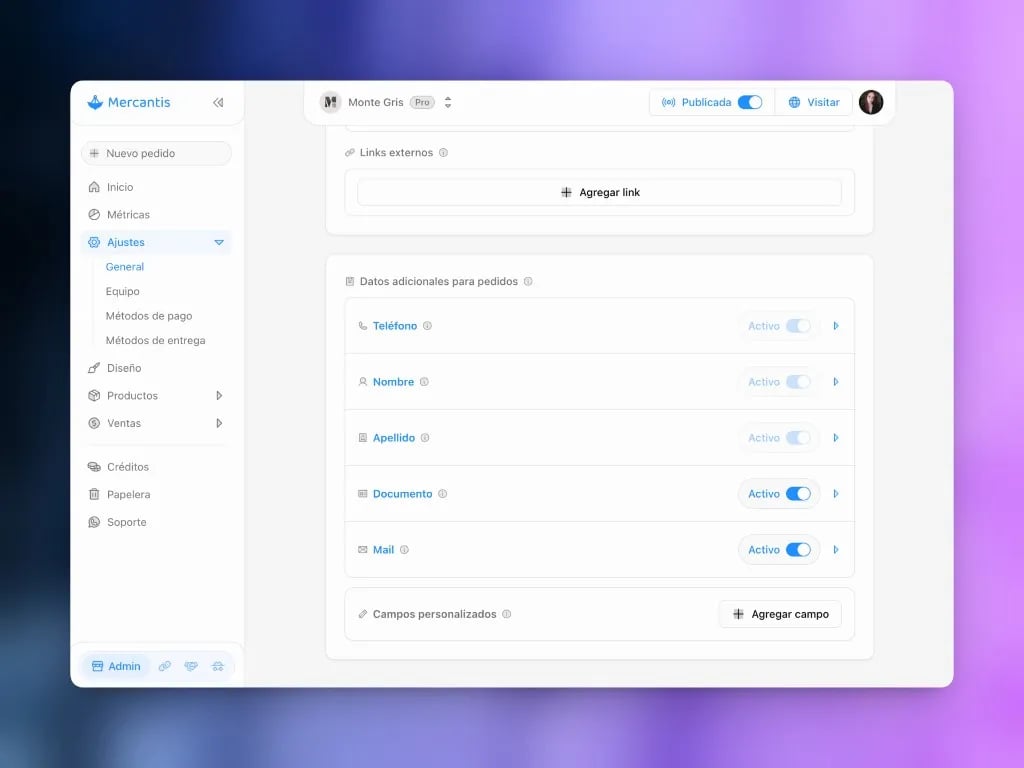
Task: Expand the Mail row arrow
Action: pyautogui.click(x=836, y=550)
